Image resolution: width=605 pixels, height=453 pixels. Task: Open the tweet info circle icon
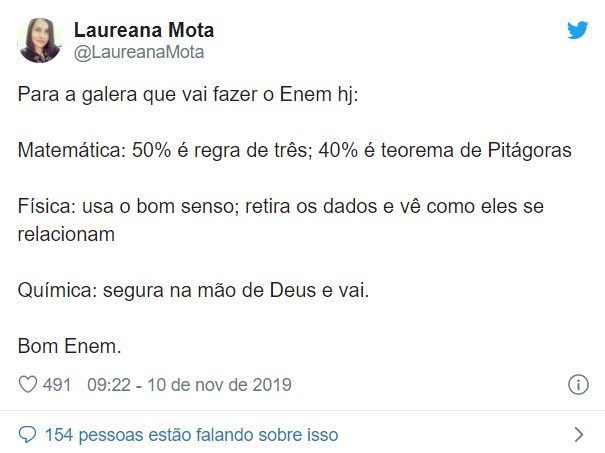(578, 384)
